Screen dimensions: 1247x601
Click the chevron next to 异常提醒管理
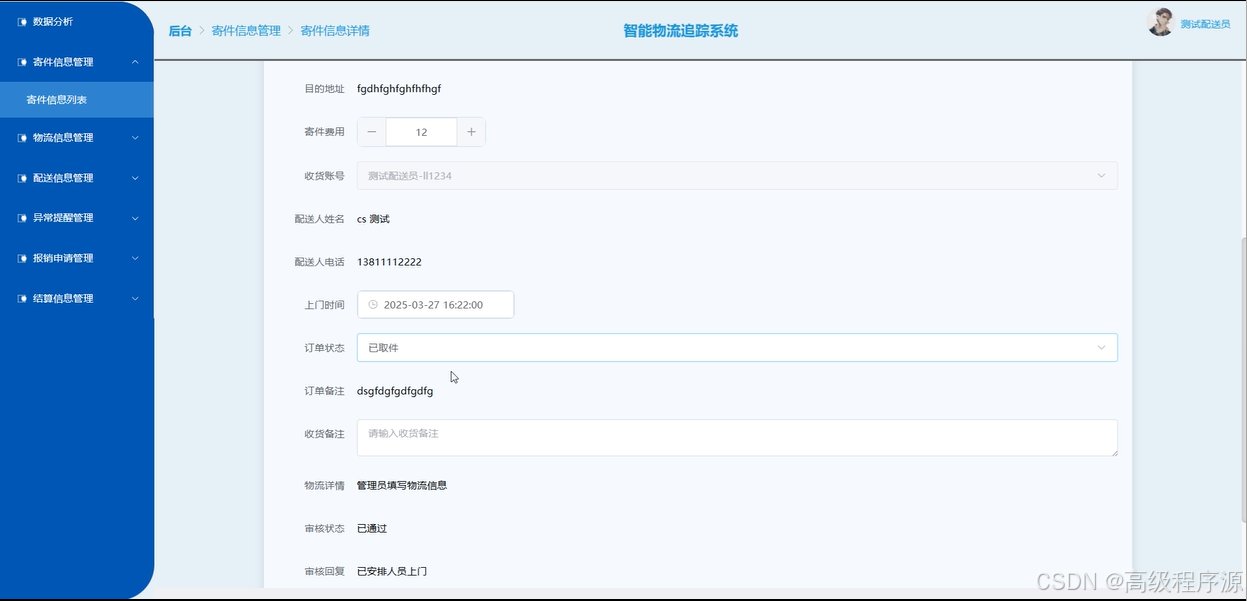135,218
